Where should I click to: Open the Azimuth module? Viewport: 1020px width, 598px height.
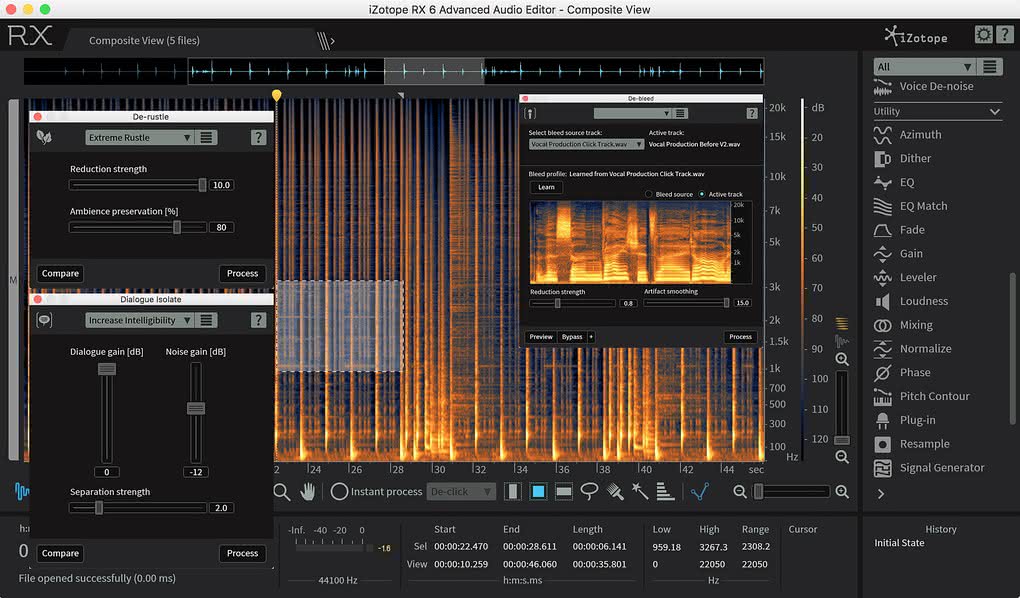tap(908, 135)
